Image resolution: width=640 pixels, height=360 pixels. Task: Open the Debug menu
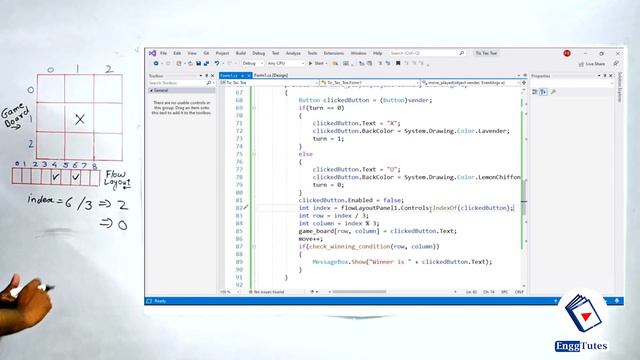click(258, 53)
